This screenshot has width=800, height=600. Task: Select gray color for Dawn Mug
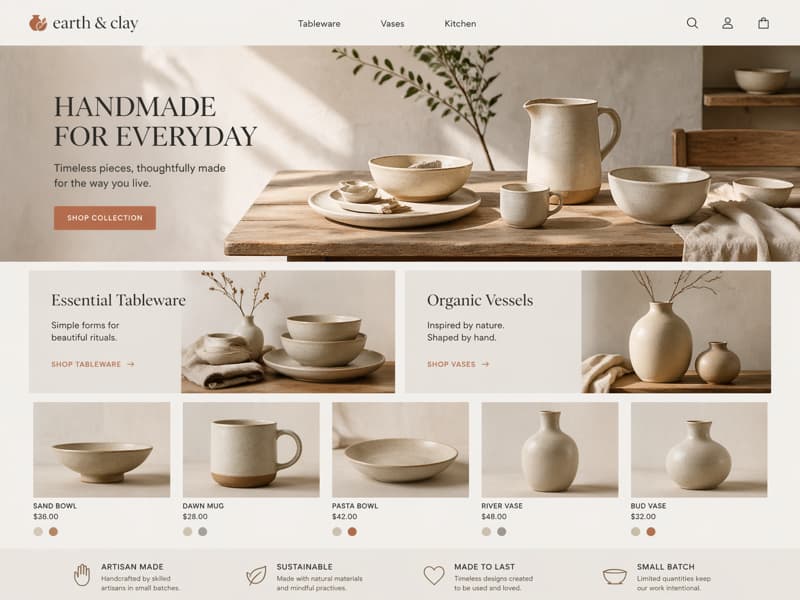(x=203, y=532)
